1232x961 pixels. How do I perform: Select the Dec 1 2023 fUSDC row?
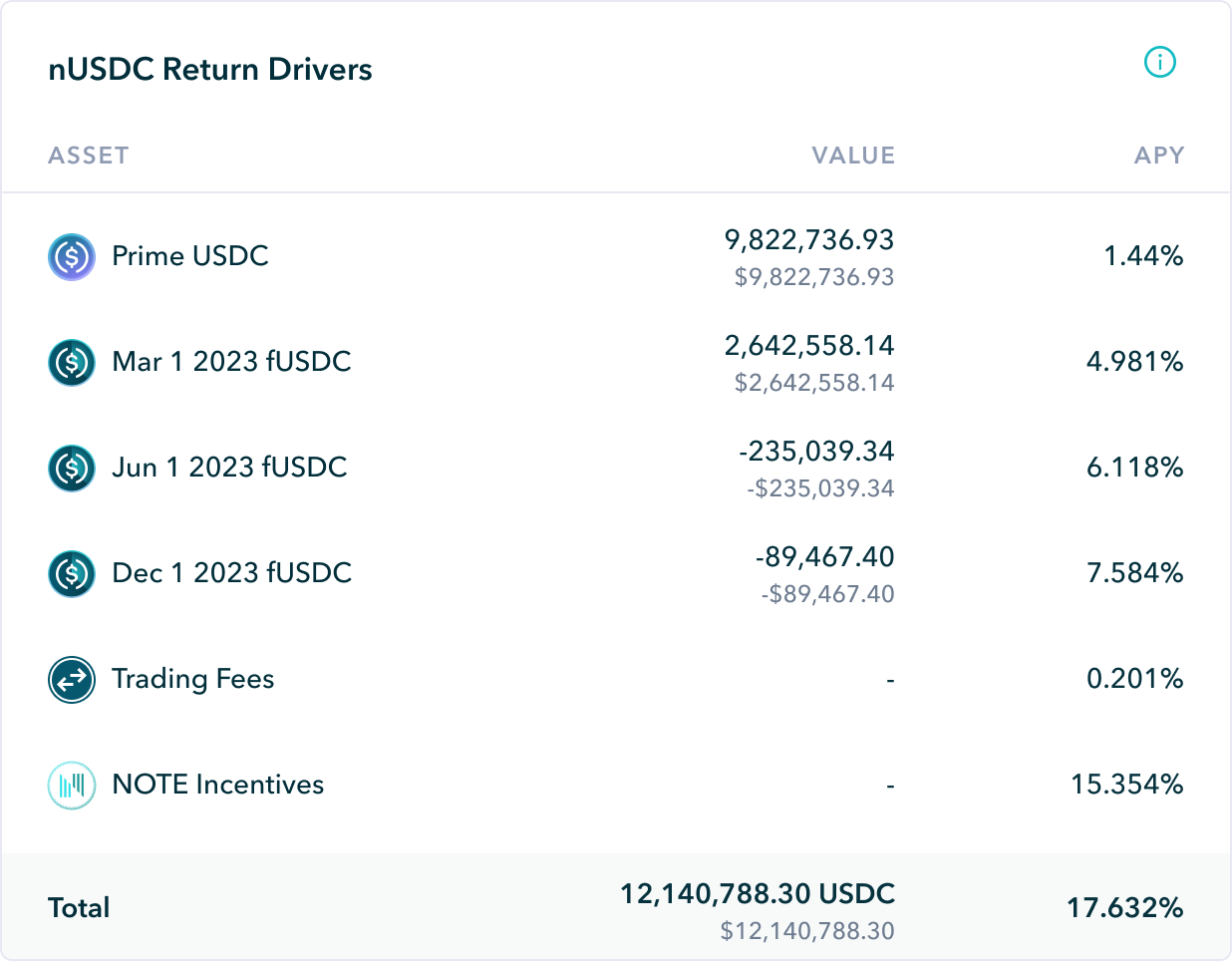point(230,573)
